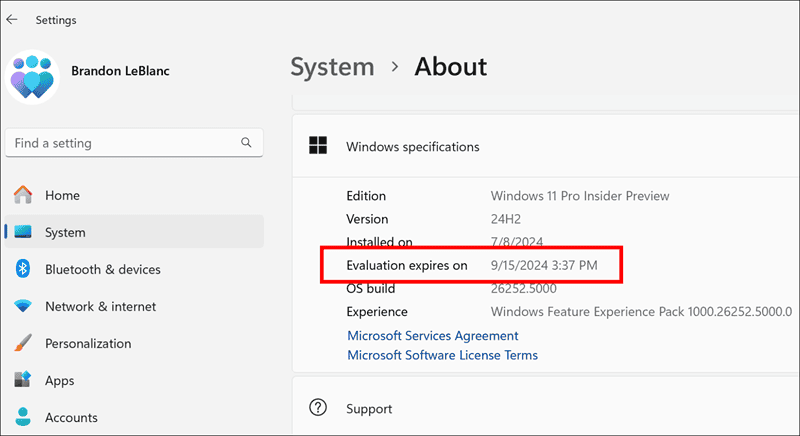
Task: Open the Apps settings category
Action: click(134, 380)
